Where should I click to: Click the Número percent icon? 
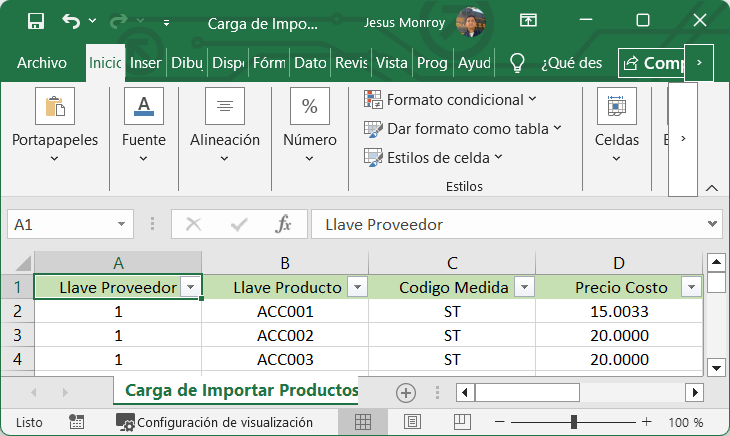coord(310,106)
